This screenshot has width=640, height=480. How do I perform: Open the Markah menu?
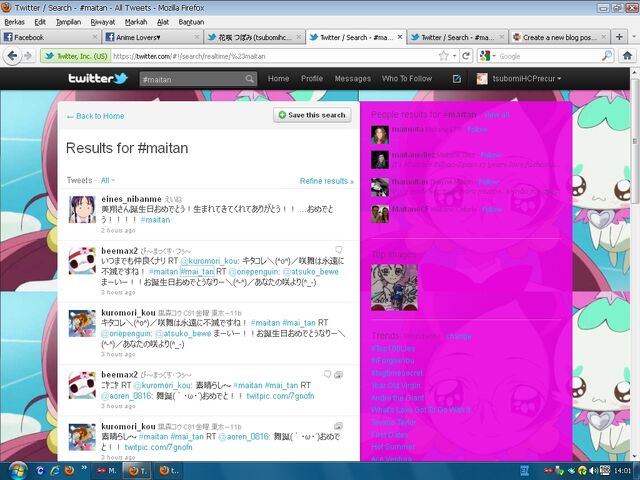tap(136, 22)
